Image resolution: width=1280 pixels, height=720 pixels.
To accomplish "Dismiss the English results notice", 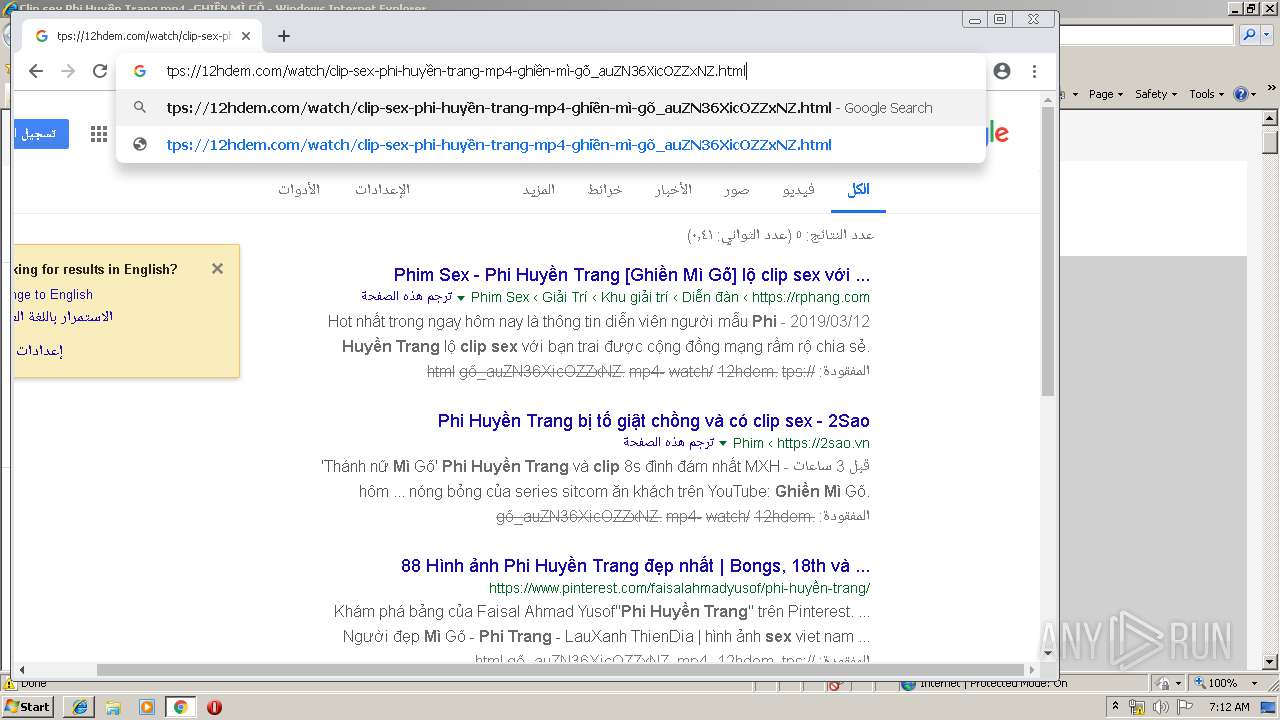I will (217, 268).
